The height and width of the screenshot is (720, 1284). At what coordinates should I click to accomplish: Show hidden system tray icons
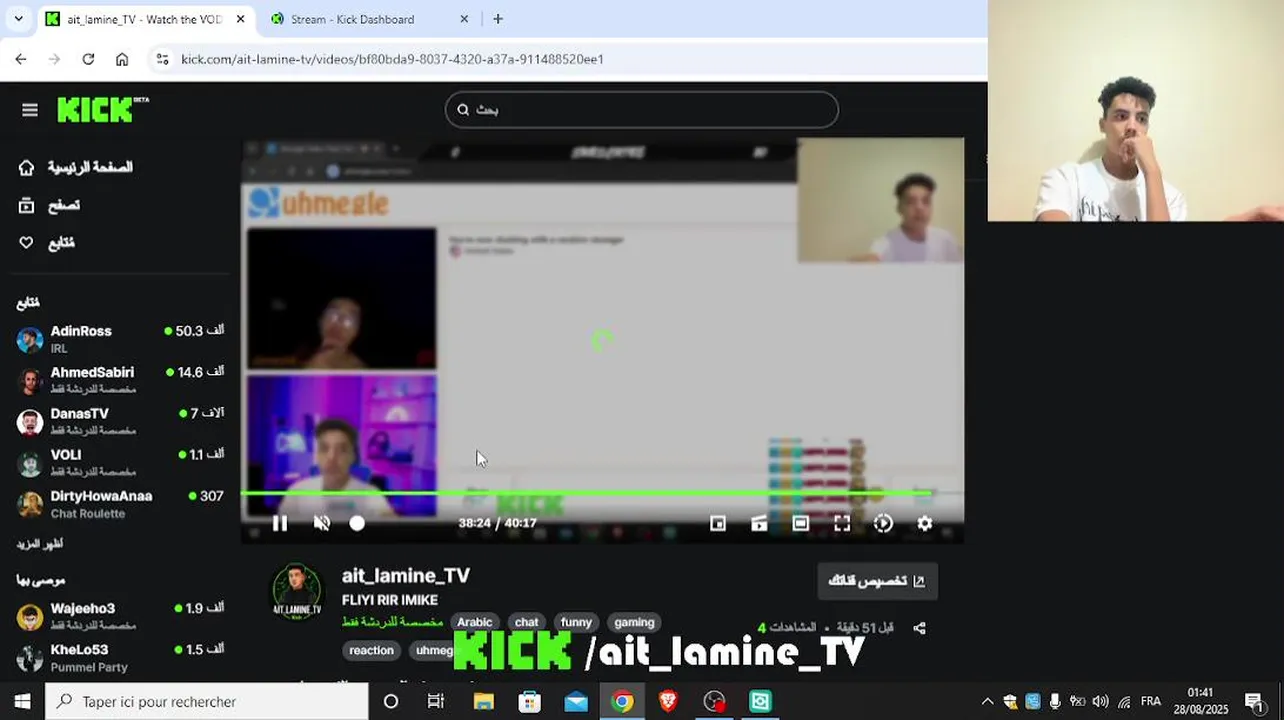[987, 701]
